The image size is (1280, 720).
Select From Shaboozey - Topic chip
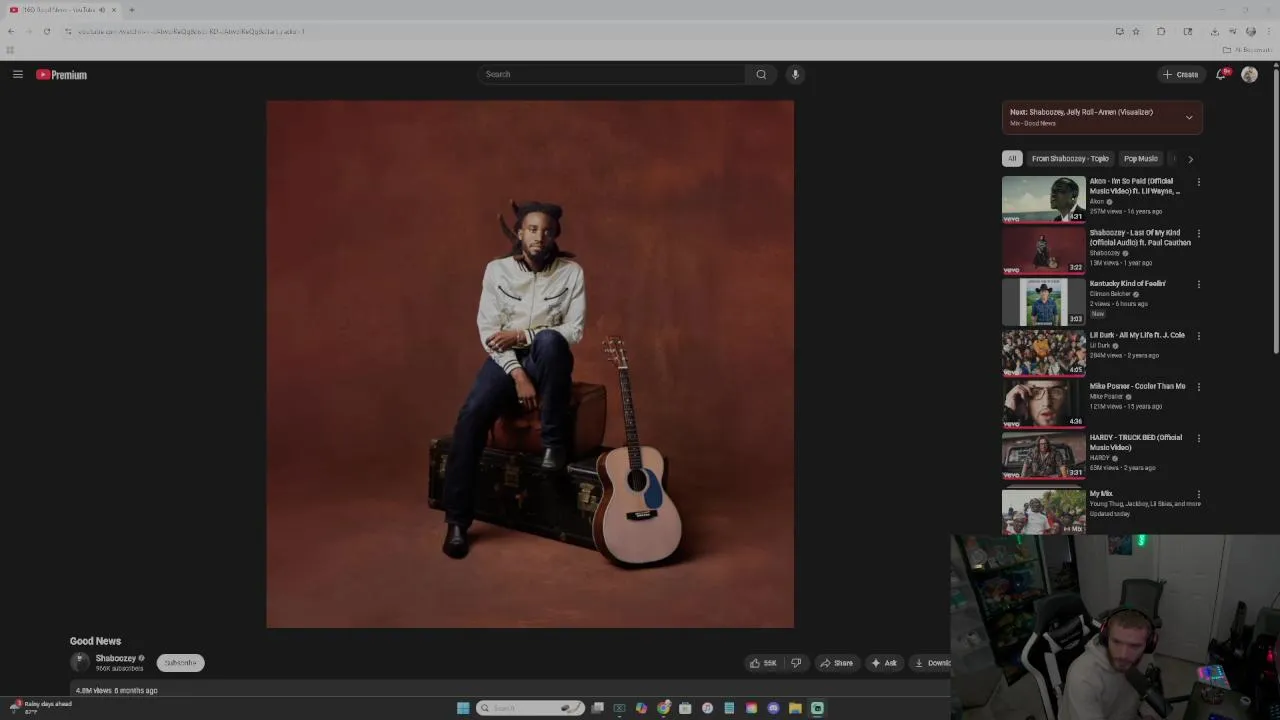coord(1070,159)
